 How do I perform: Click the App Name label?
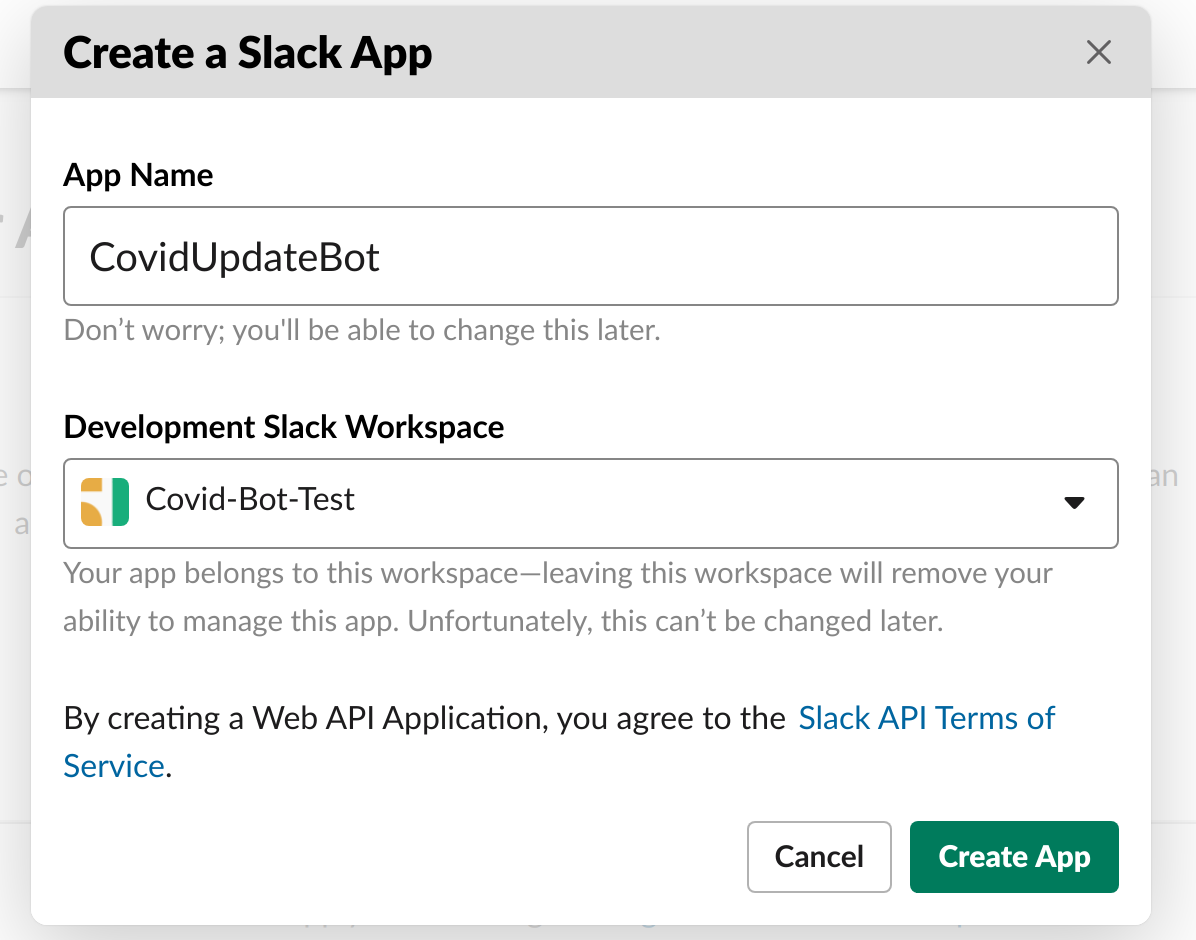click(138, 175)
